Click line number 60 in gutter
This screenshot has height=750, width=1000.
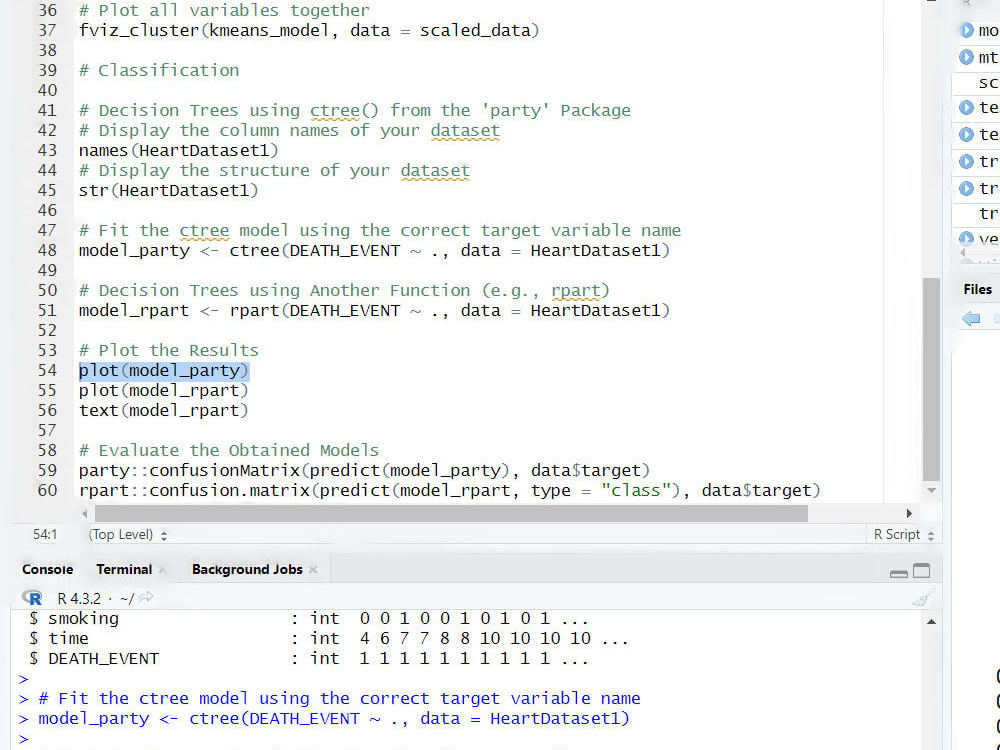pyautogui.click(x=47, y=490)
